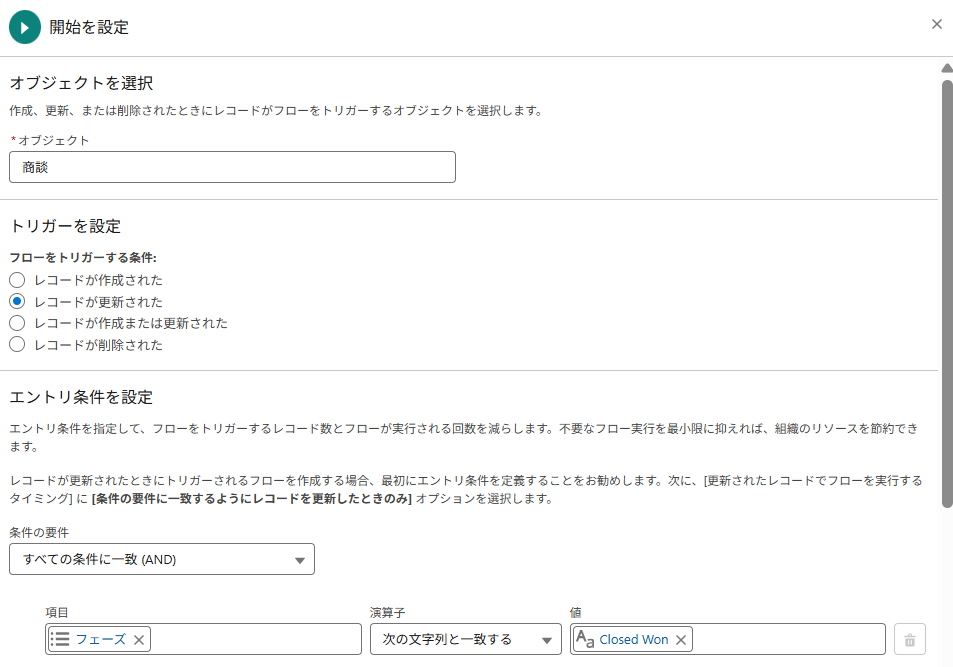Click scrollbar up arrow

pyautogui.click(x=947, y=67)
